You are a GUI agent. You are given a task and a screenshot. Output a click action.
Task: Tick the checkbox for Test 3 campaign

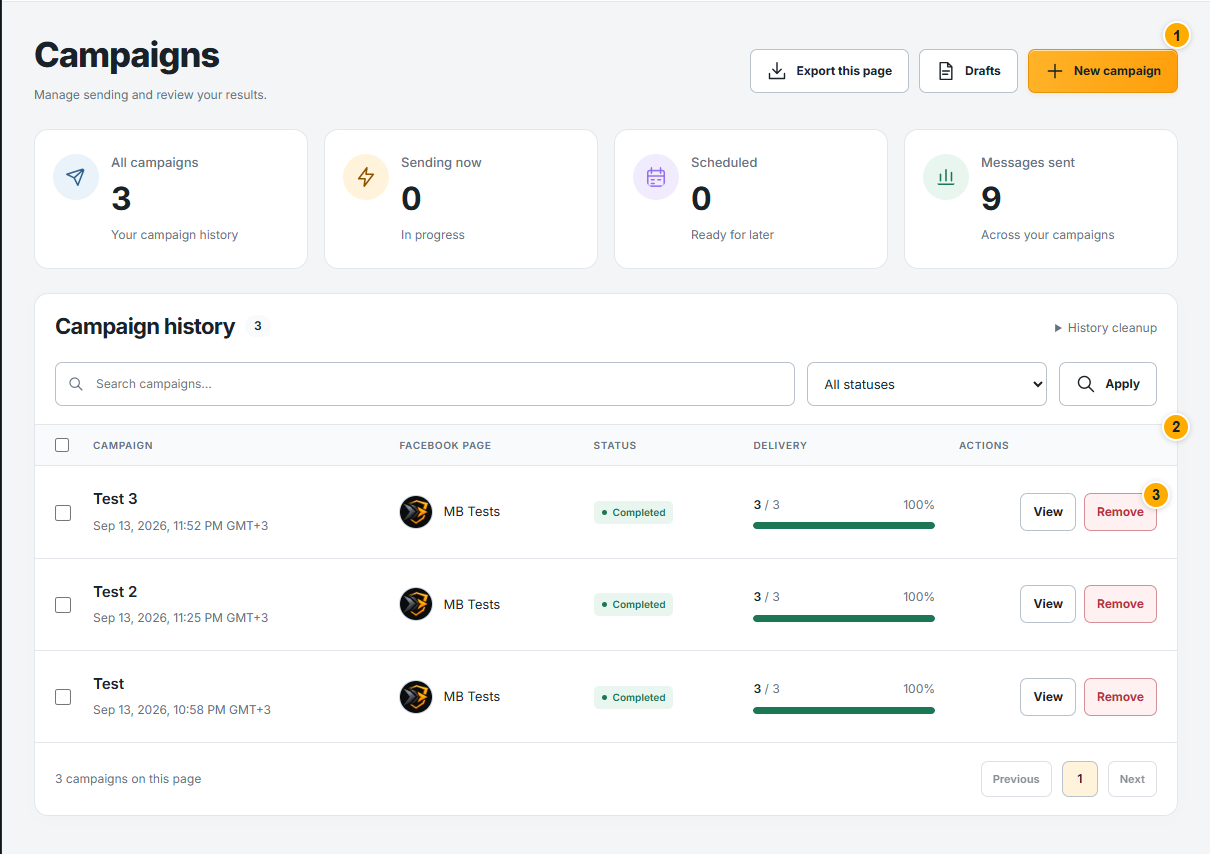63,513
